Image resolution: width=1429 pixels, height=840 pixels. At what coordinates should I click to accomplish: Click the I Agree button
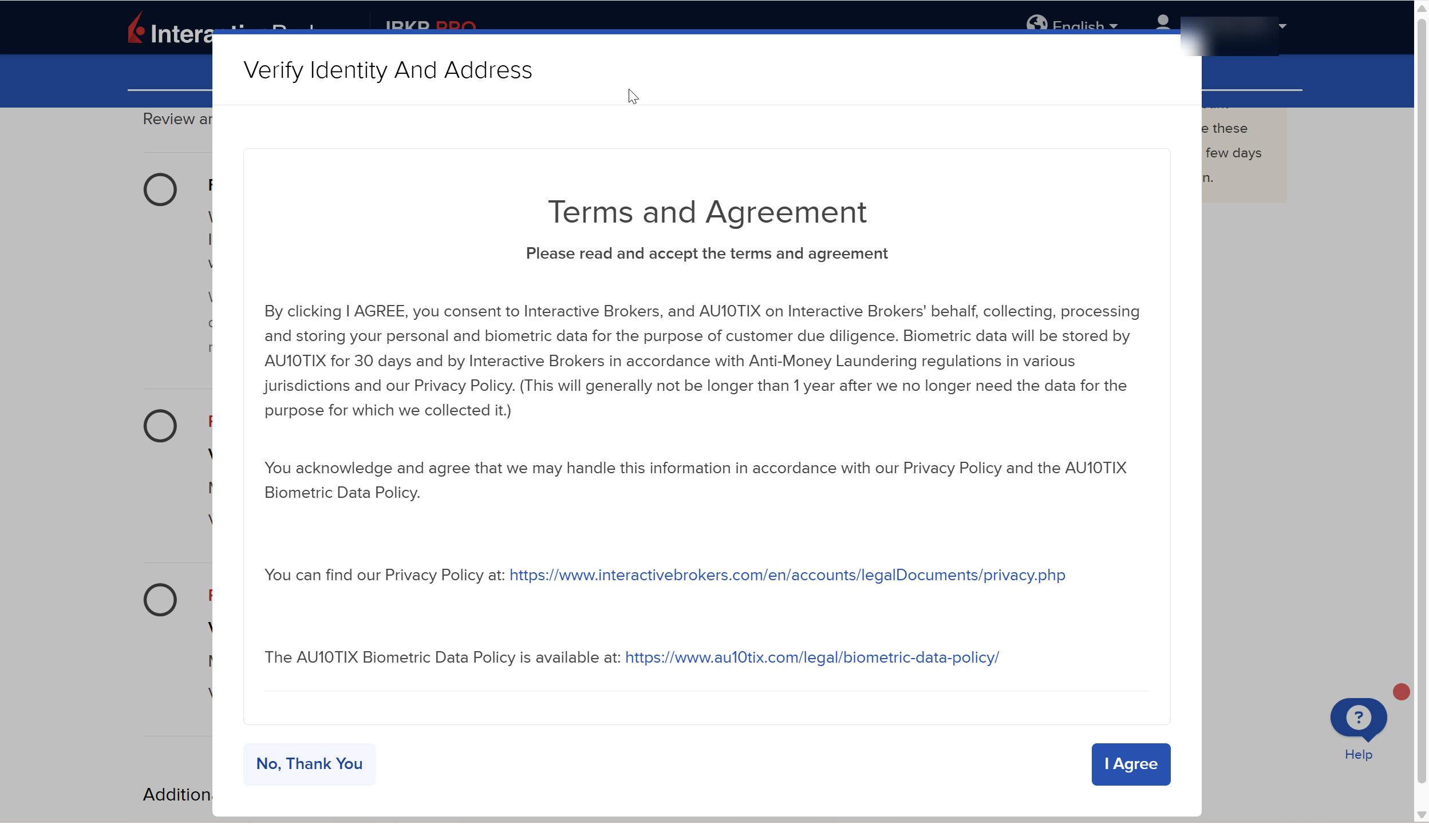click(x=1130, y=764)
